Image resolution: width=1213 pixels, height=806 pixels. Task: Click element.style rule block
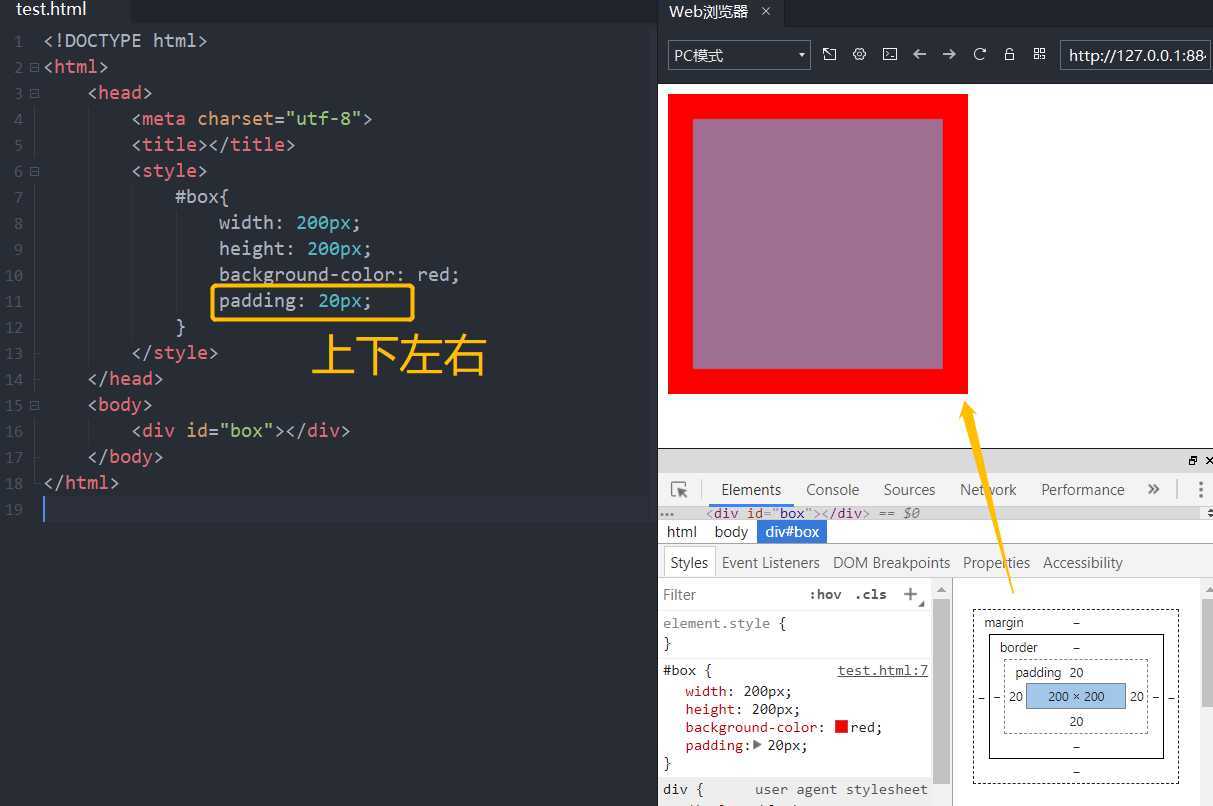[x=795, y=633]
